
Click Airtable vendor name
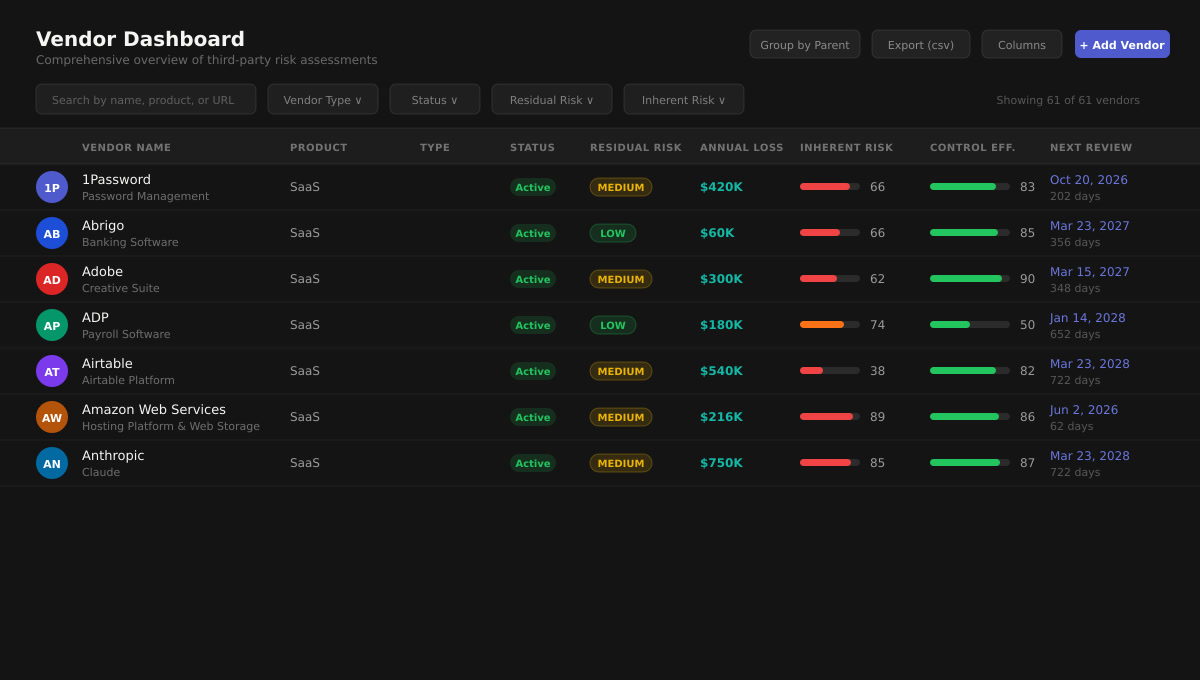(107, 363)
